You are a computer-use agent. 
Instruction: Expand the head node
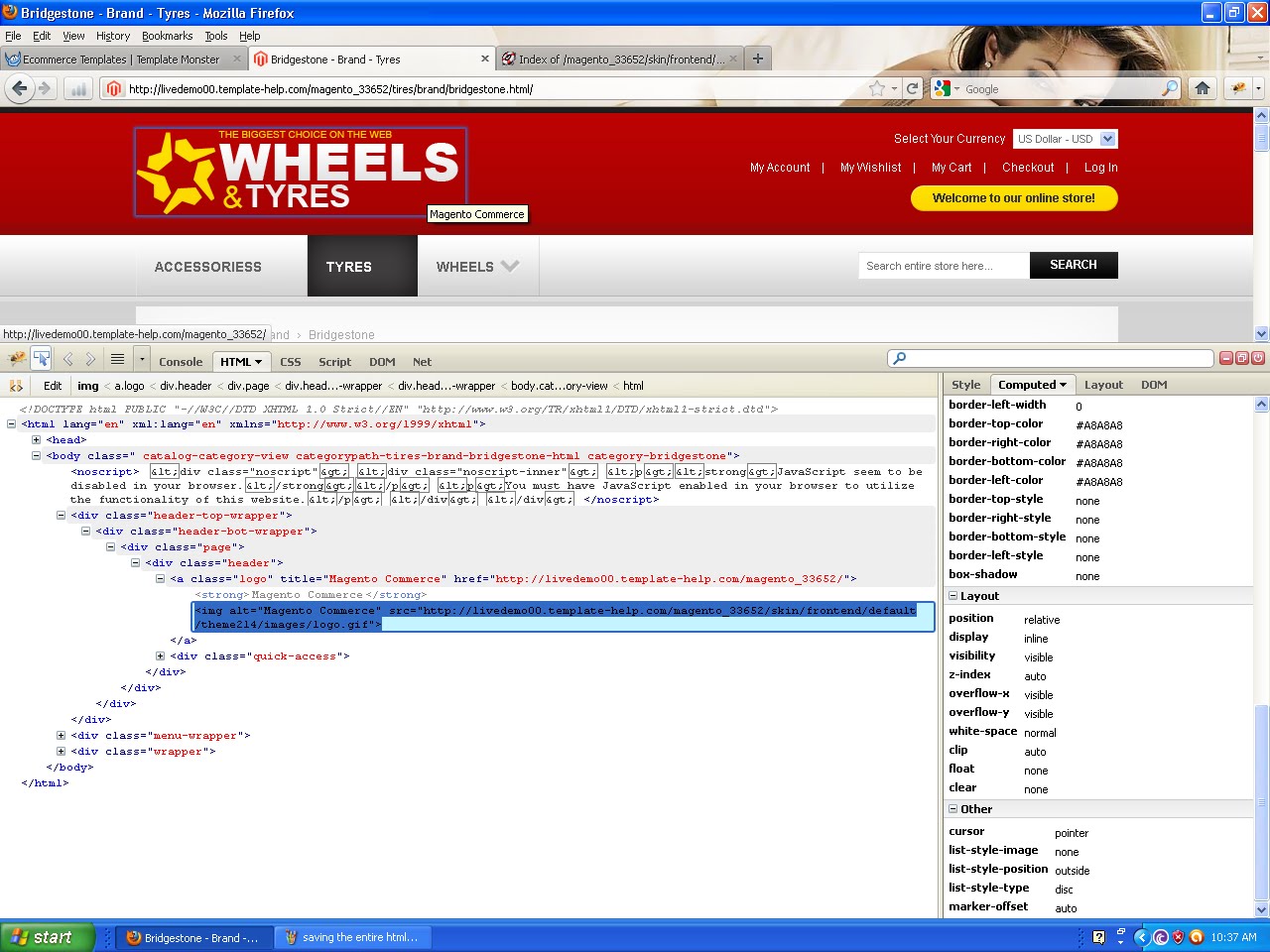[36, 440]
